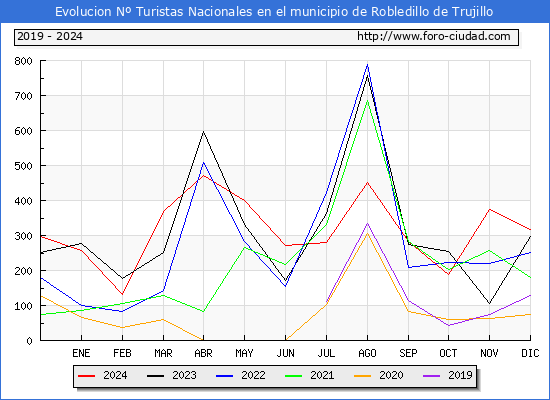This screenshot has height=400, width=550.
Task: Click the 300 value on the y-axis
Action: [24, 236]
